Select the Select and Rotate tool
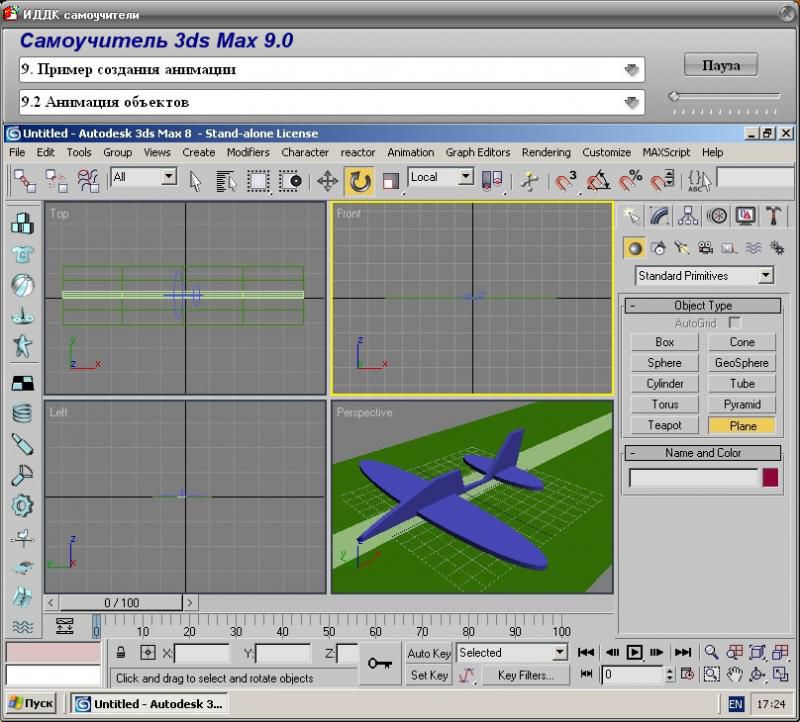This screenshot has height=722, width=800. (x=359, y=181)
